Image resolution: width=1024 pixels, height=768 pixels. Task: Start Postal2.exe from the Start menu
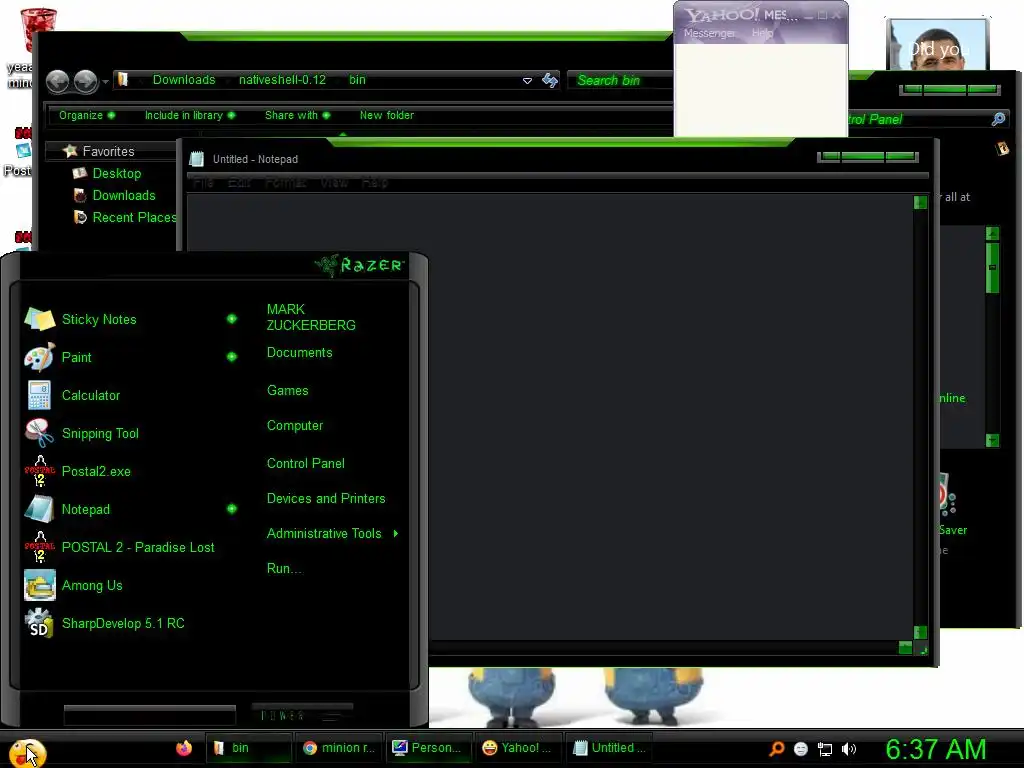coord(96,471)
